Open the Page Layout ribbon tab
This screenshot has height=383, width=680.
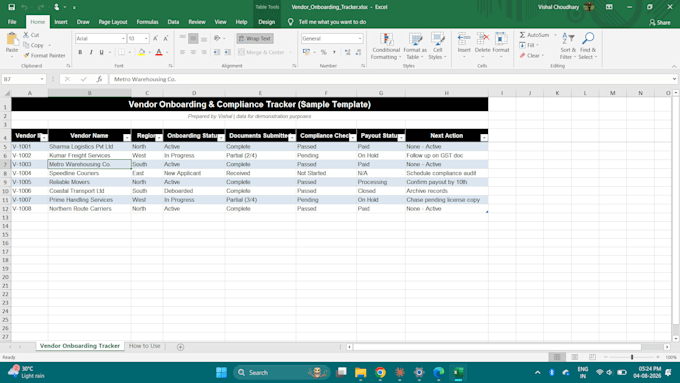click(x=113, y=22)
